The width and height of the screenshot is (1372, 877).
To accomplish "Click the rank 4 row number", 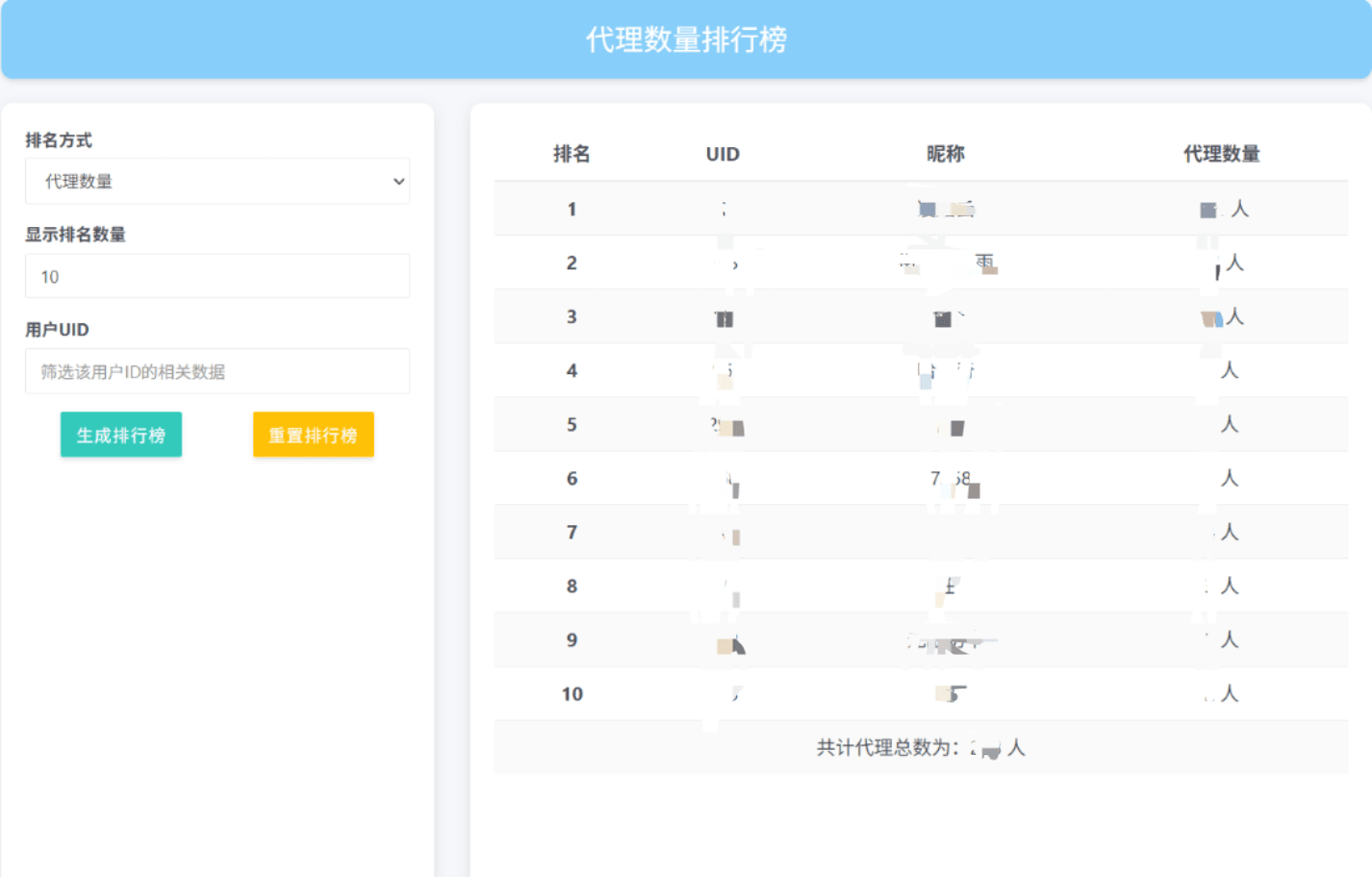I will (572, 371).
